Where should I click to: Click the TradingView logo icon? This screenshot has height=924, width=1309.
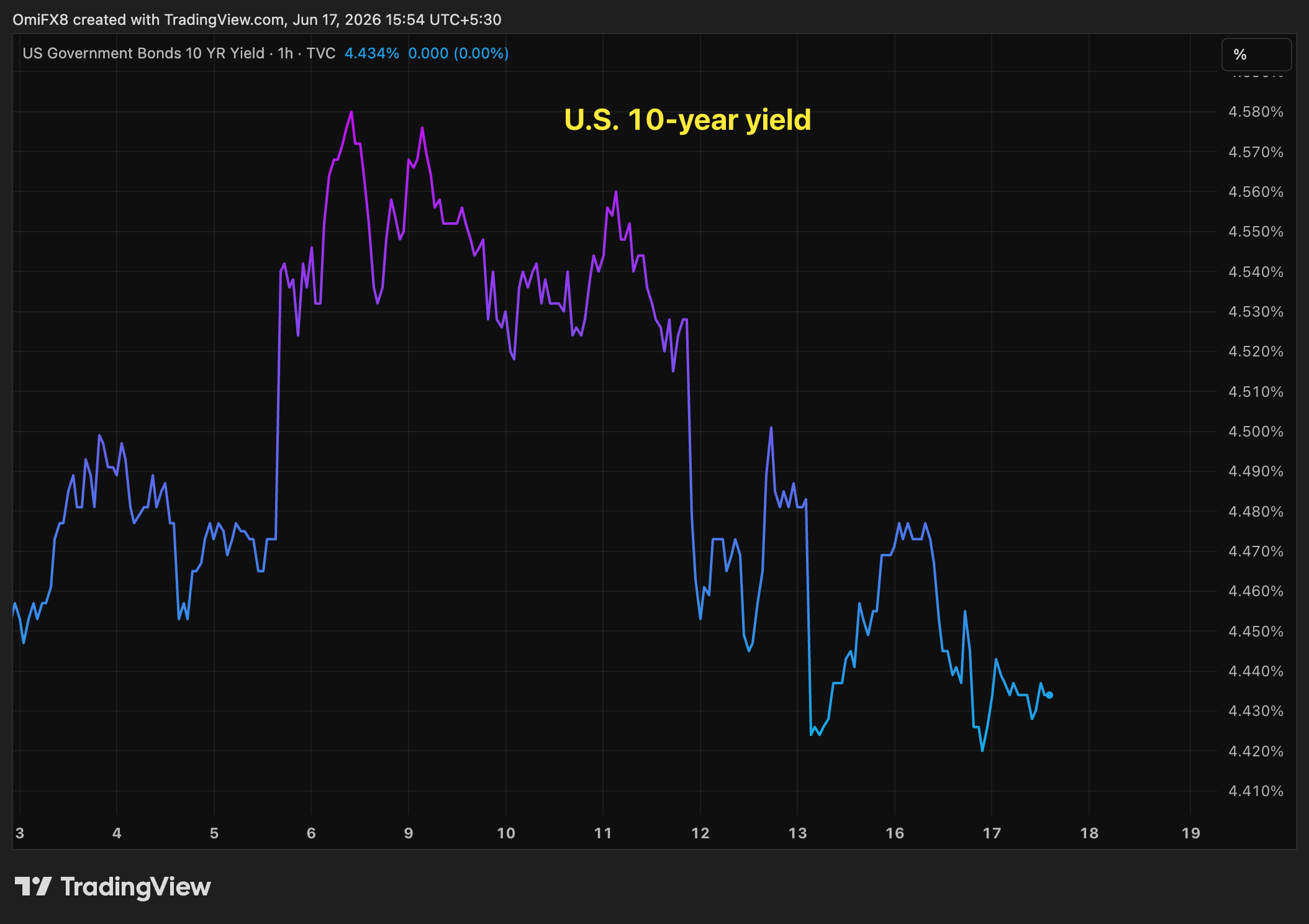point(33,886)
